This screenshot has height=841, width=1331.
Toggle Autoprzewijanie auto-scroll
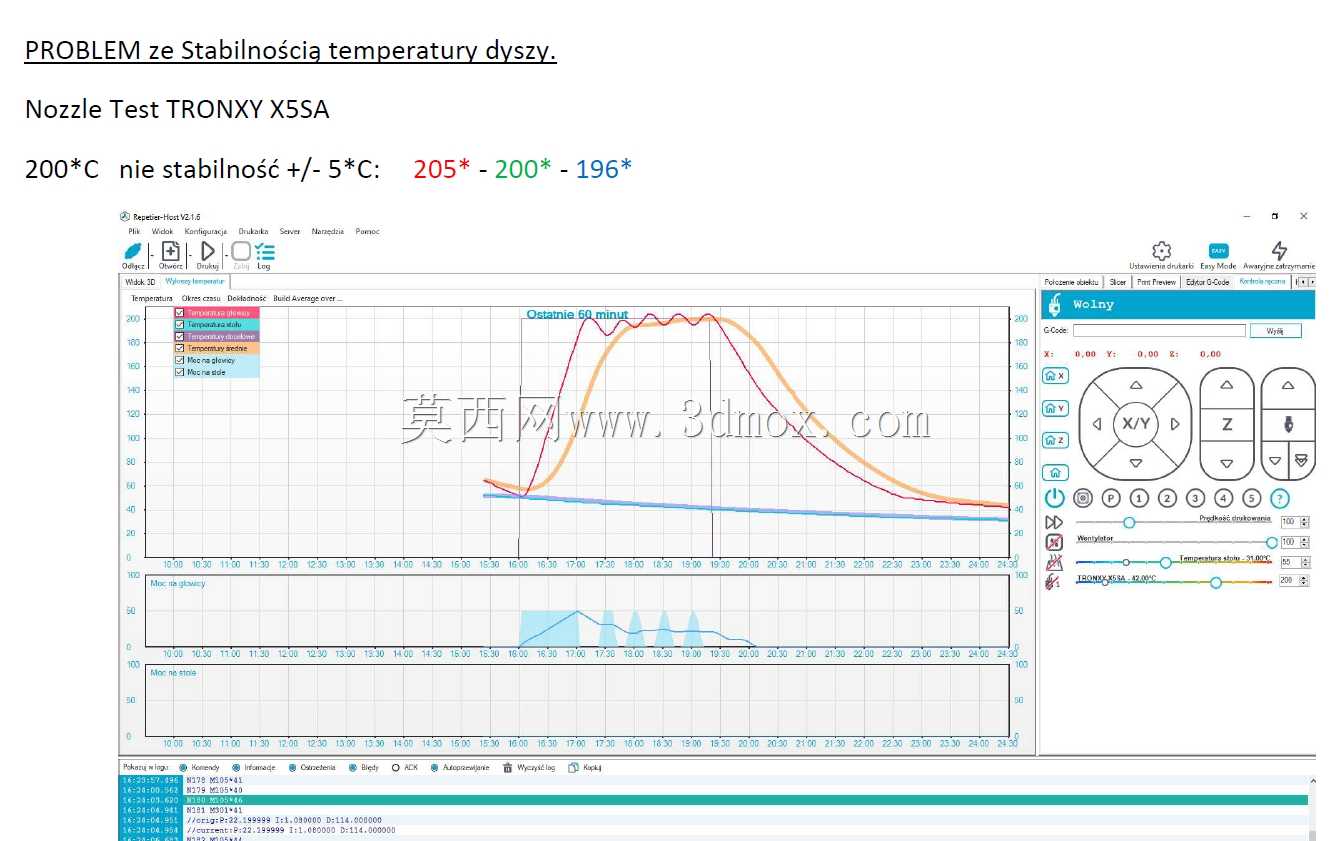point(435,768)
